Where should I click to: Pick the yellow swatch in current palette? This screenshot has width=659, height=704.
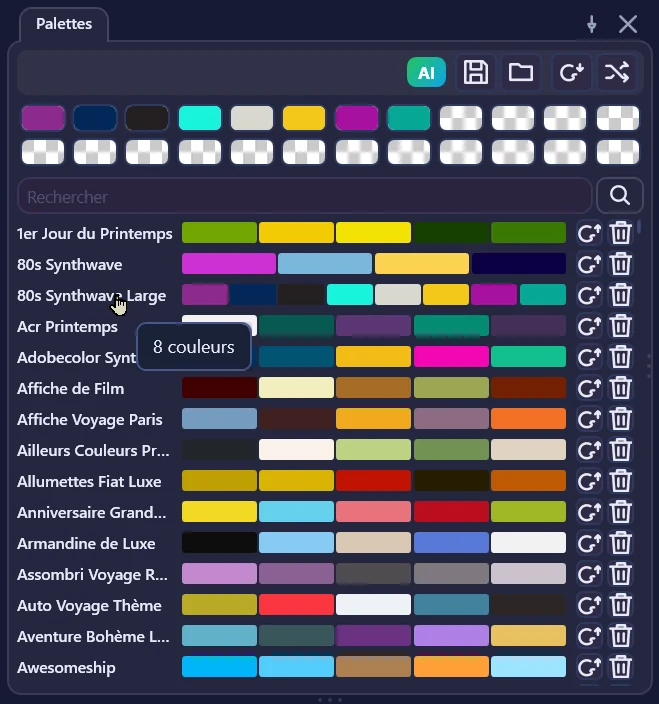(x=304, y=118)
